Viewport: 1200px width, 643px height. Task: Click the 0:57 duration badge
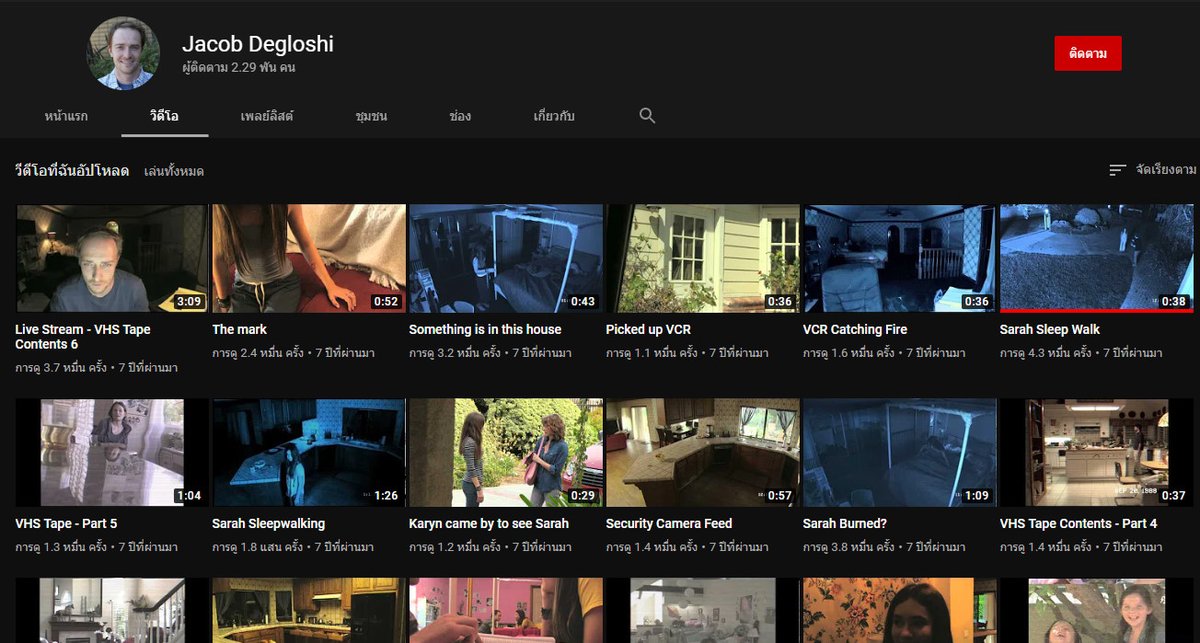click(x=780, y=495)
